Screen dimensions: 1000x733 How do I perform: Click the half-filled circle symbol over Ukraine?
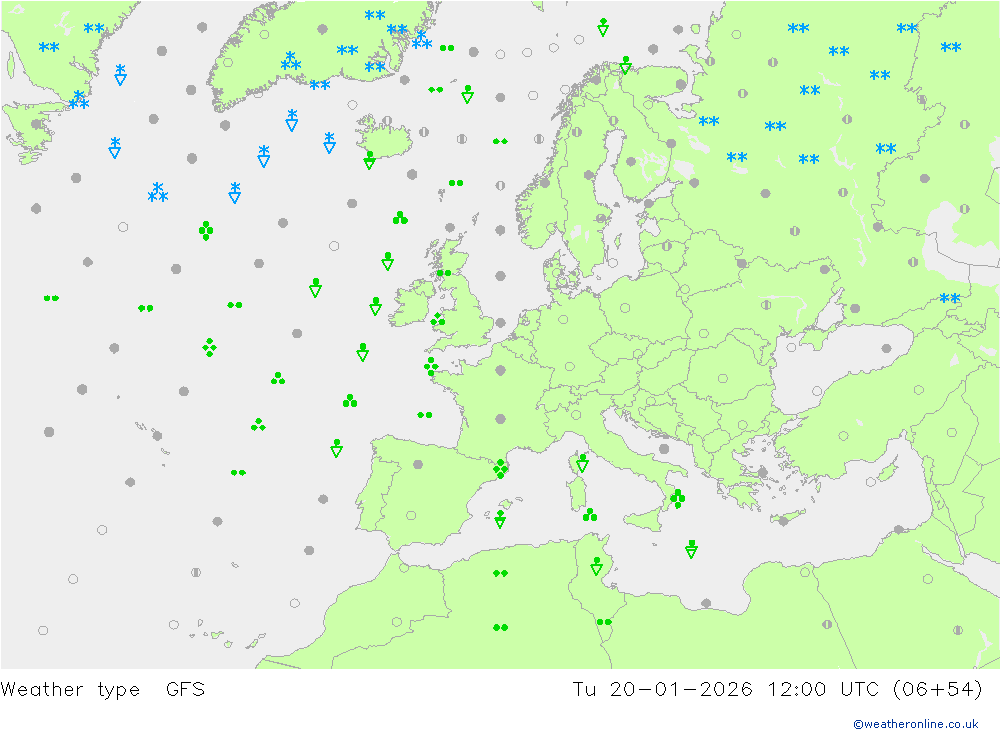(766, 305)
